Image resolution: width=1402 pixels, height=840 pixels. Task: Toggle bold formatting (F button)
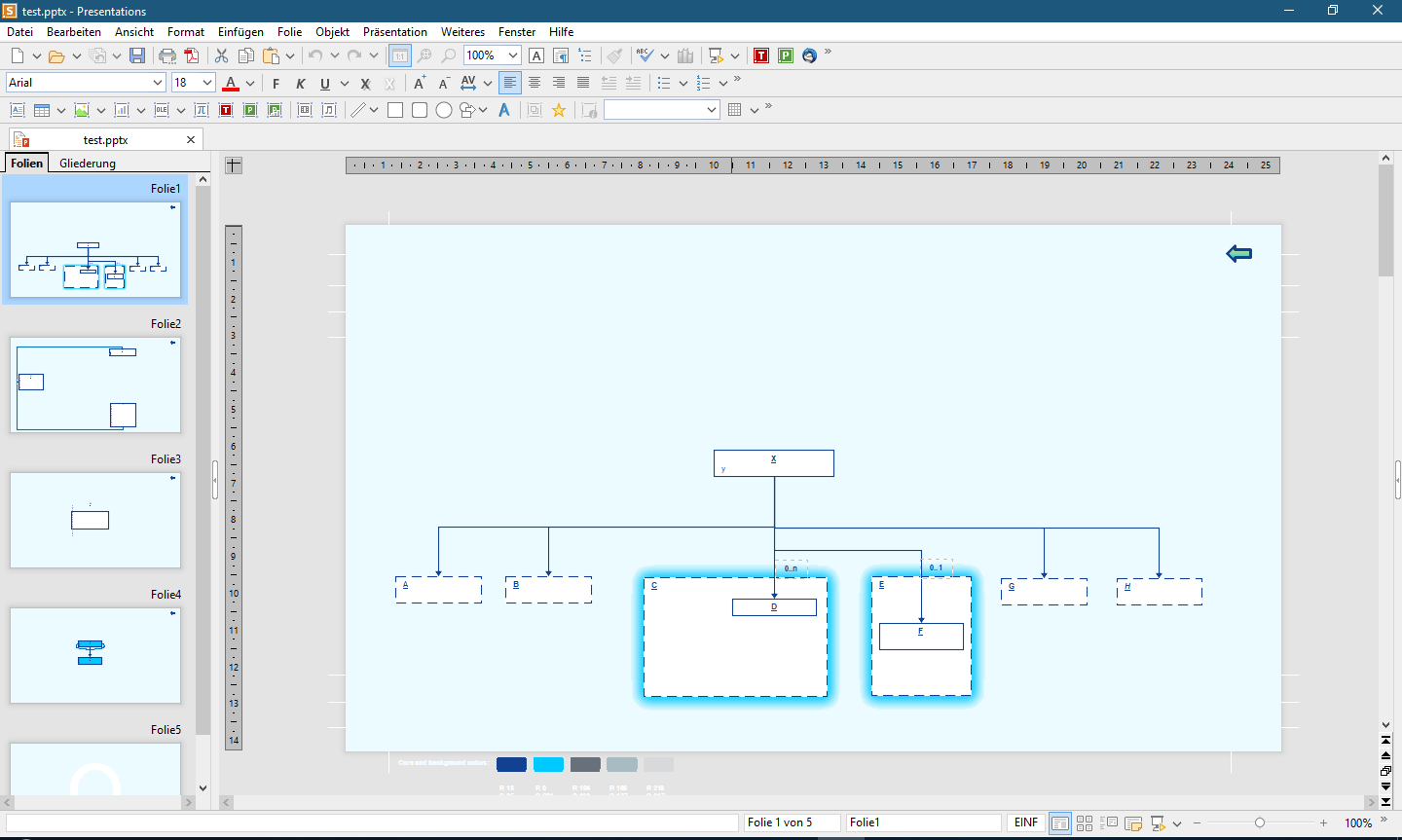coord(277,84)
